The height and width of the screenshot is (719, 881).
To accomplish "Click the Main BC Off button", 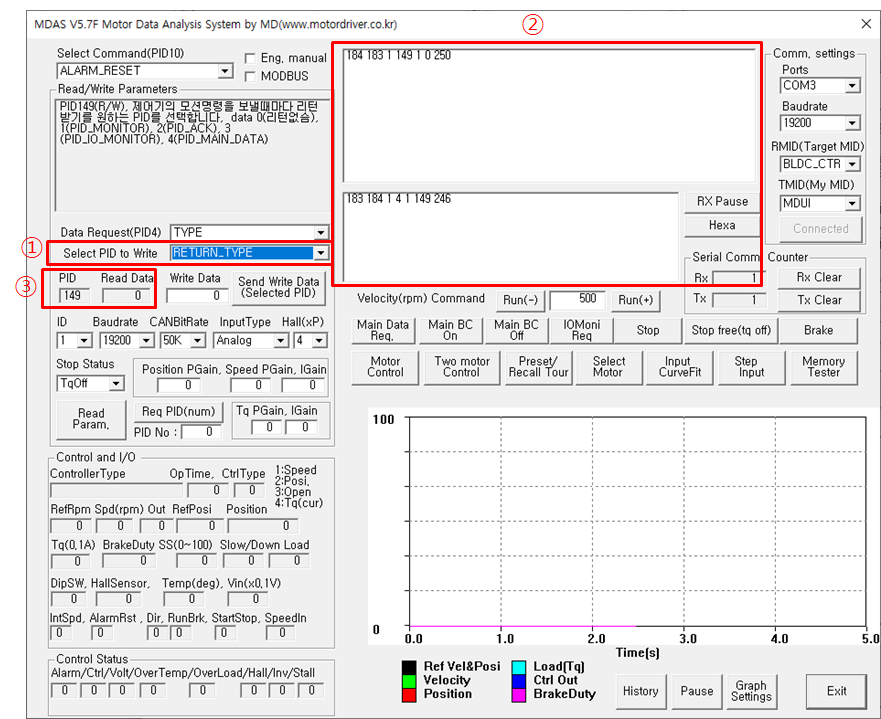I will [516, 330].
